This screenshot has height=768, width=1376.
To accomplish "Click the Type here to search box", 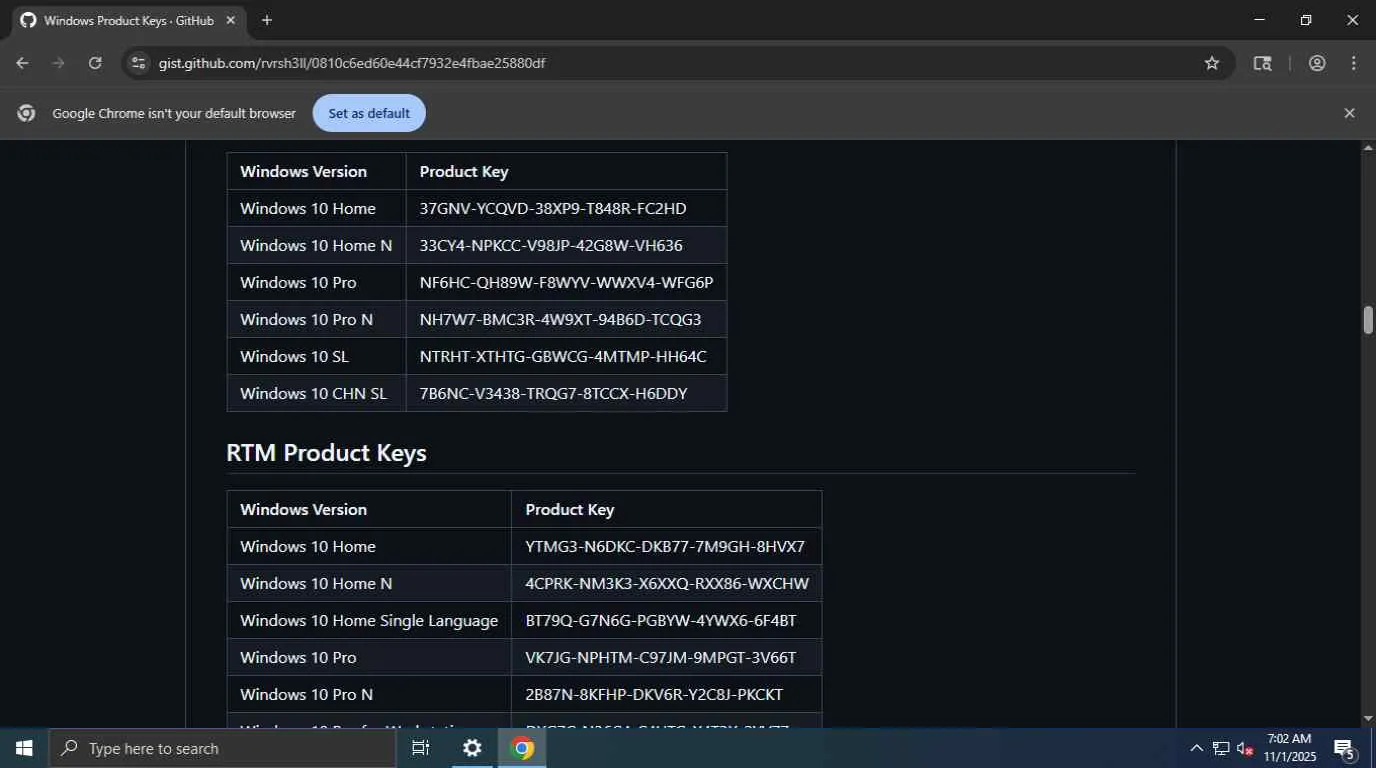I will pos(222,748).
